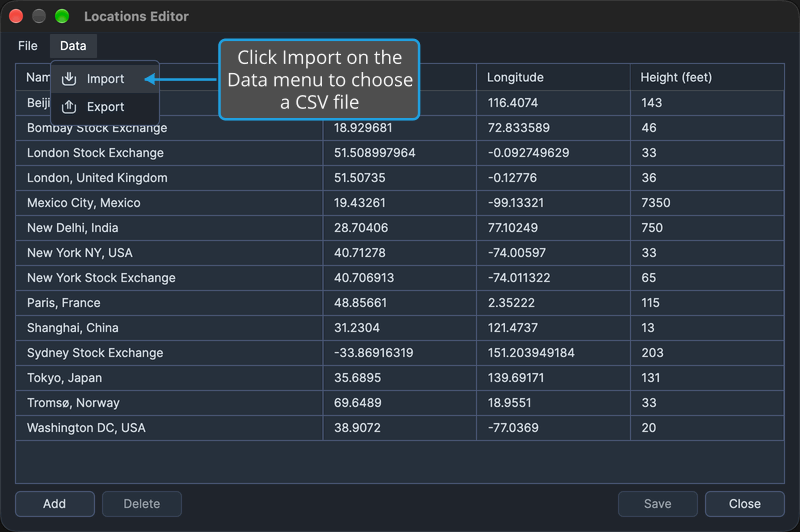Image resolution: width=800 pixels, height=532 pixels.
Task: Click latitude value 38.9072
Action: pos(357,428)
